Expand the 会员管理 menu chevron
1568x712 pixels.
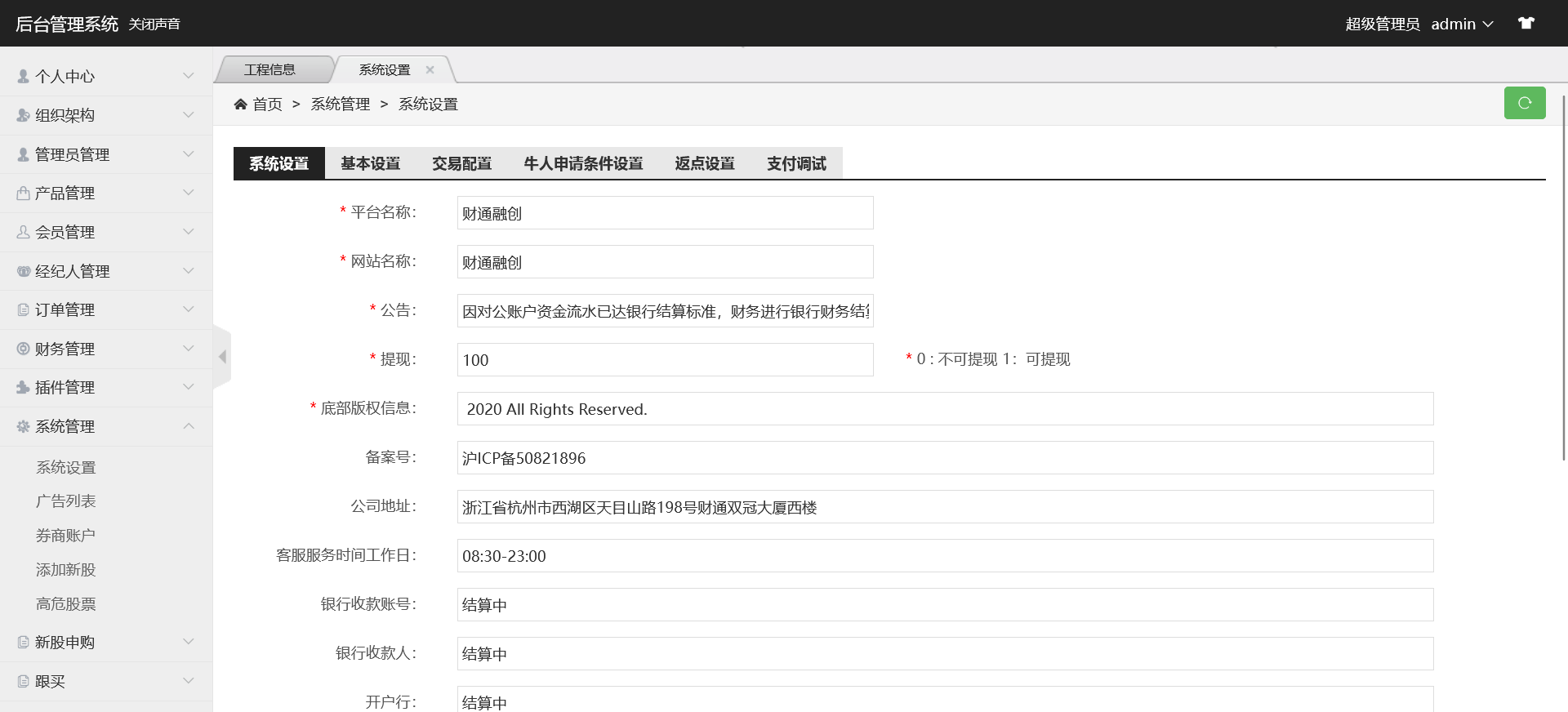[x=189, y=232]
